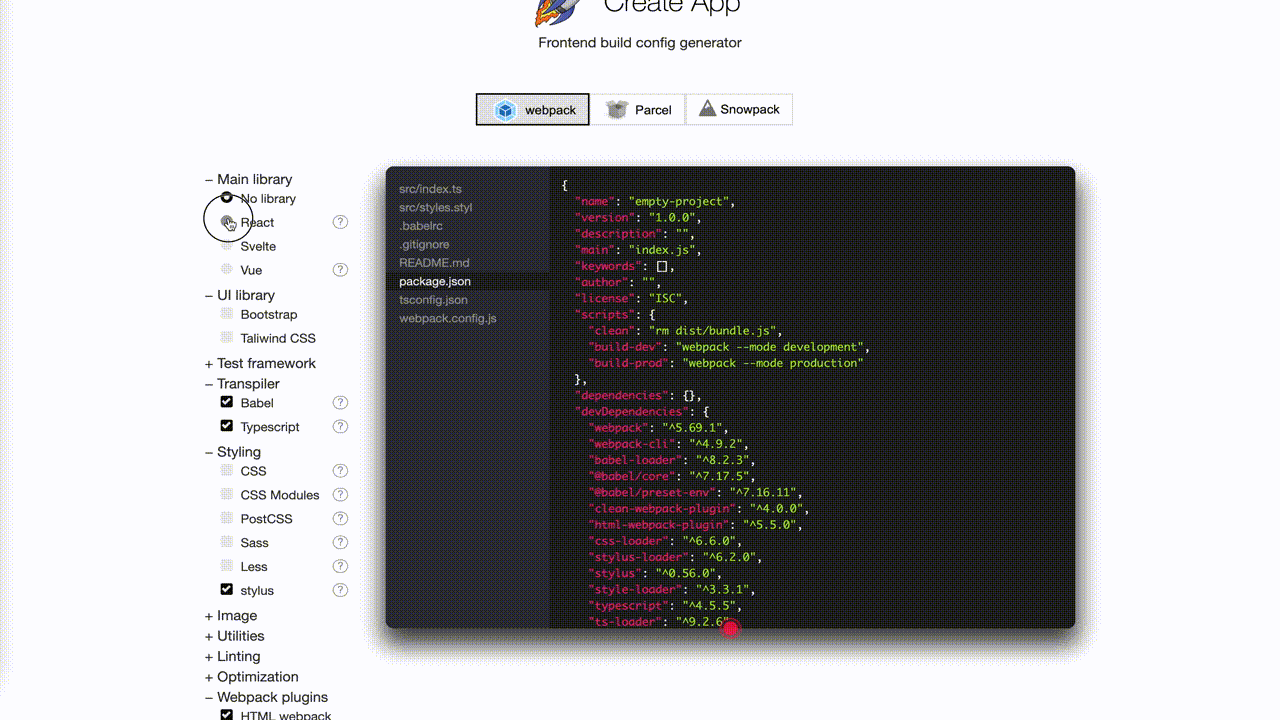Enable the Bootstrap checkbox
The image size is (1280, 720).
point(227,314)
